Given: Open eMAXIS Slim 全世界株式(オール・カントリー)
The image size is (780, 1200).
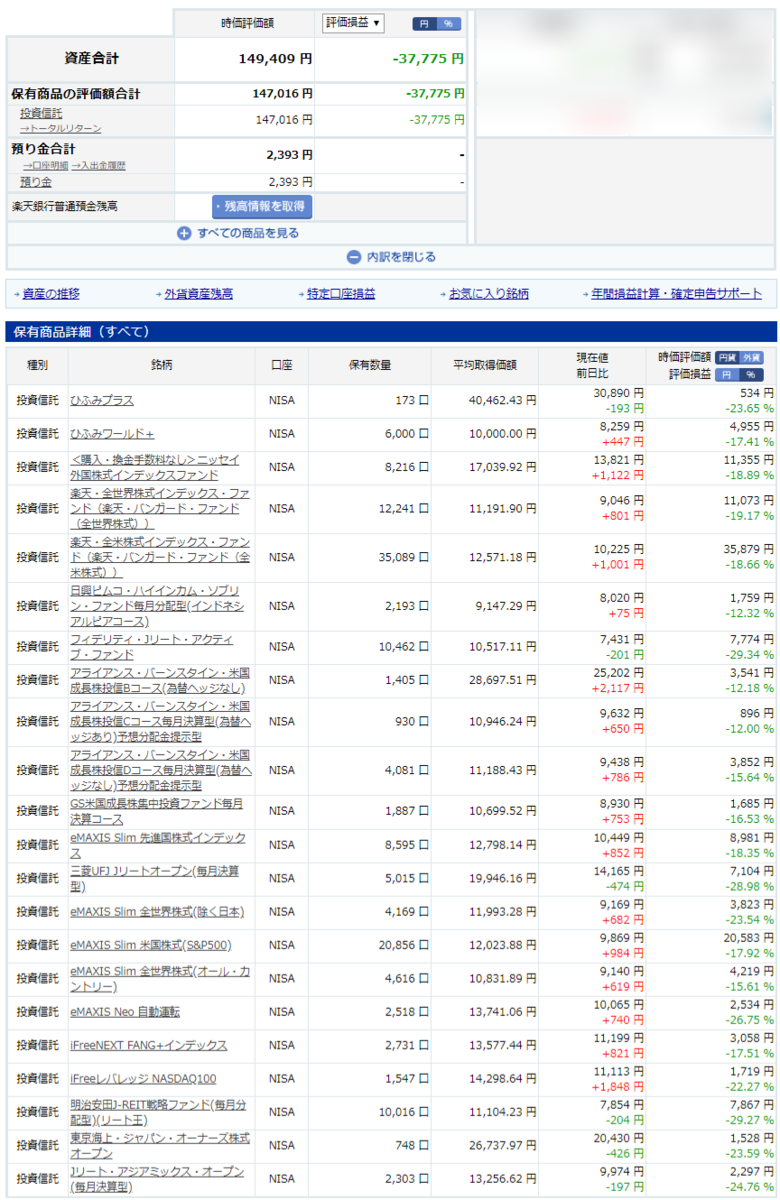Looking at the screenshot, I should pos(159,979).
